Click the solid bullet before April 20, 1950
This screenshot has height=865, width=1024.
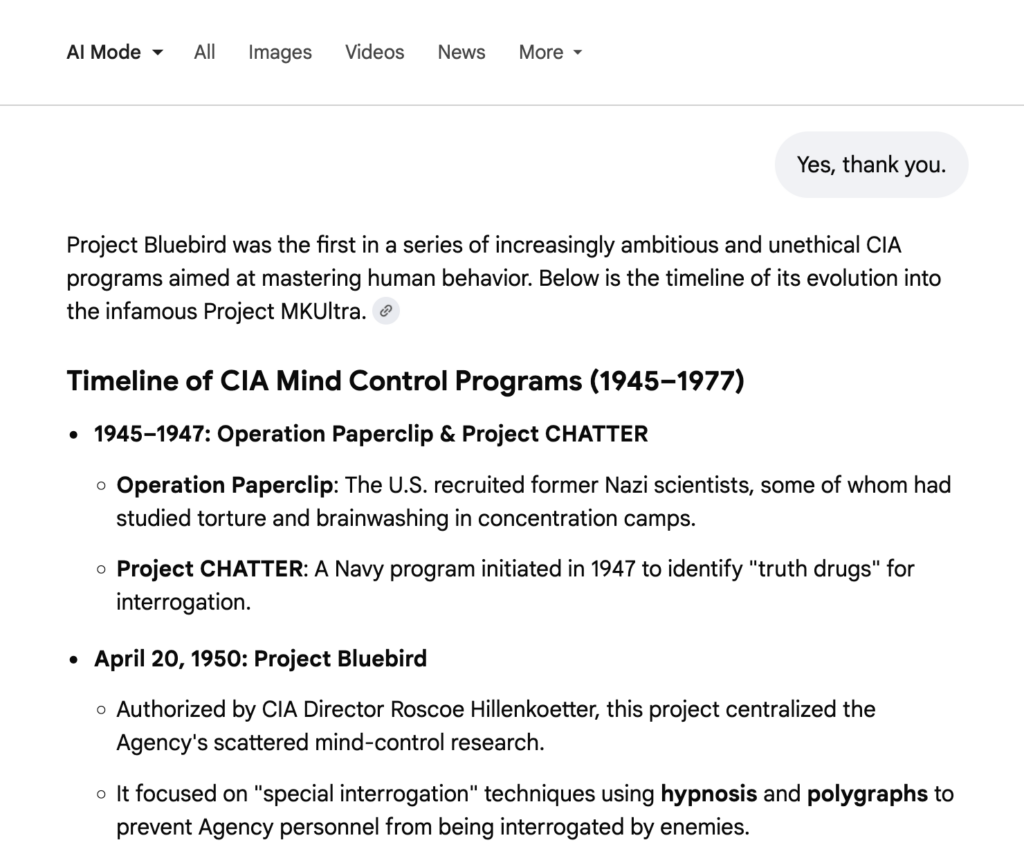point(74,659)
